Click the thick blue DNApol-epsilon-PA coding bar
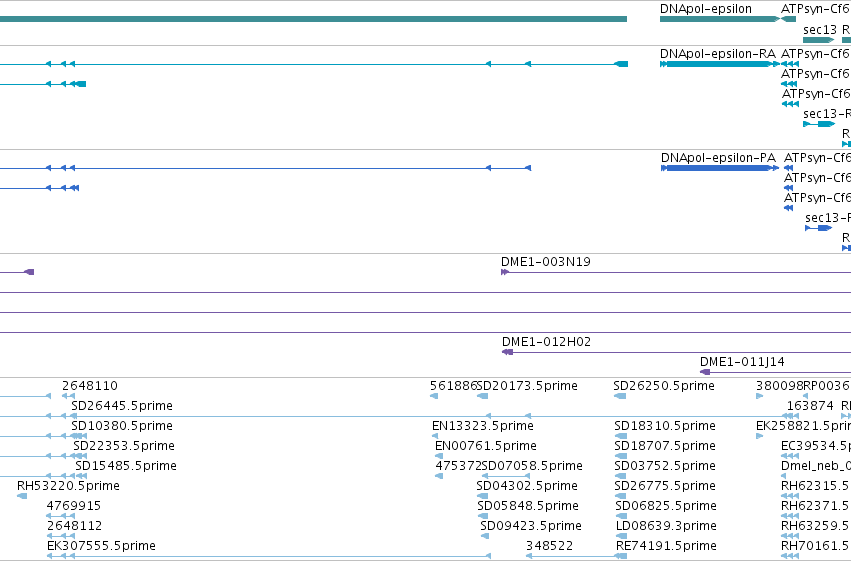This screenshot has height=561, width=851. 718,168
